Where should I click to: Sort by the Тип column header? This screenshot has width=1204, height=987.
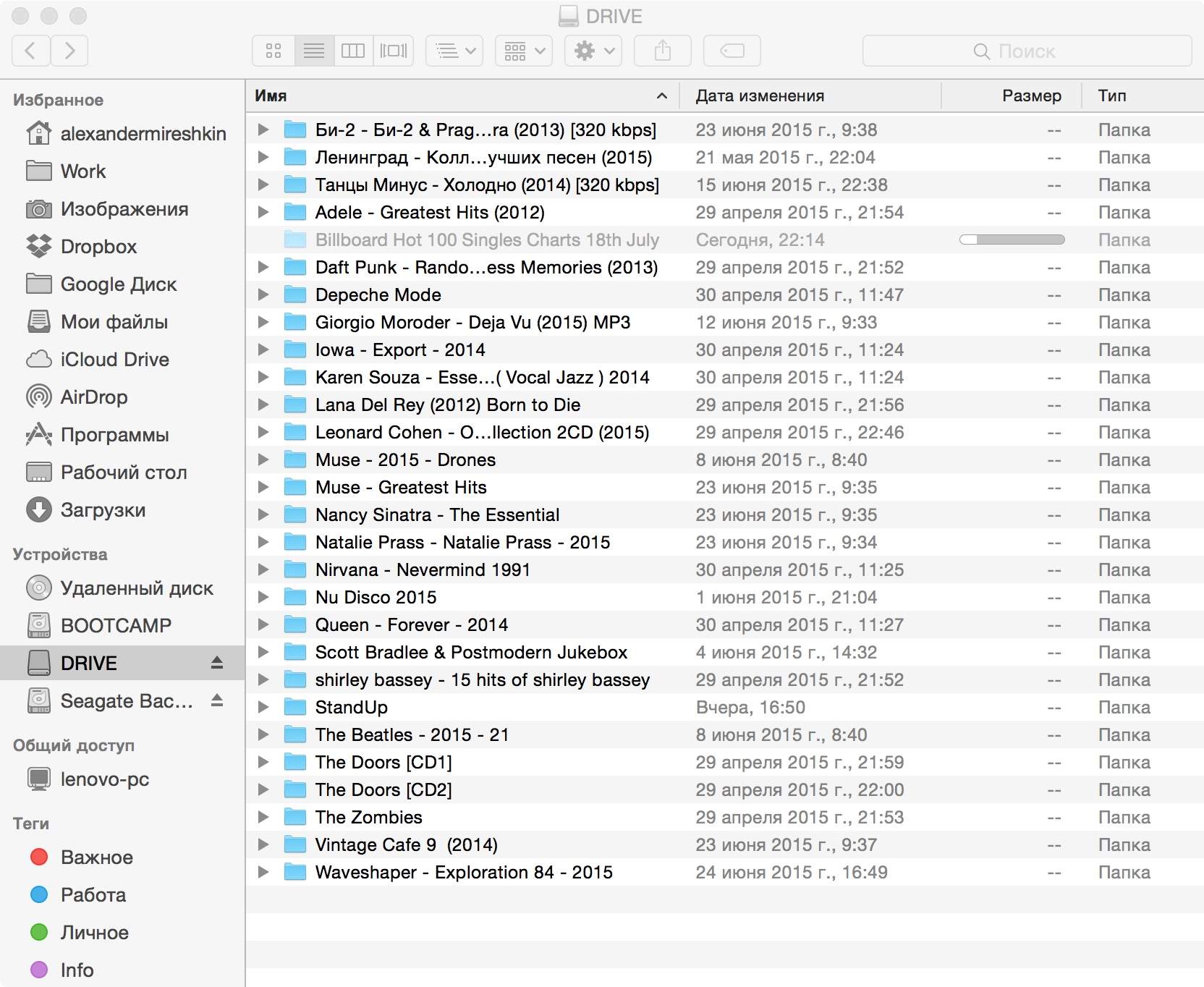1143,96
